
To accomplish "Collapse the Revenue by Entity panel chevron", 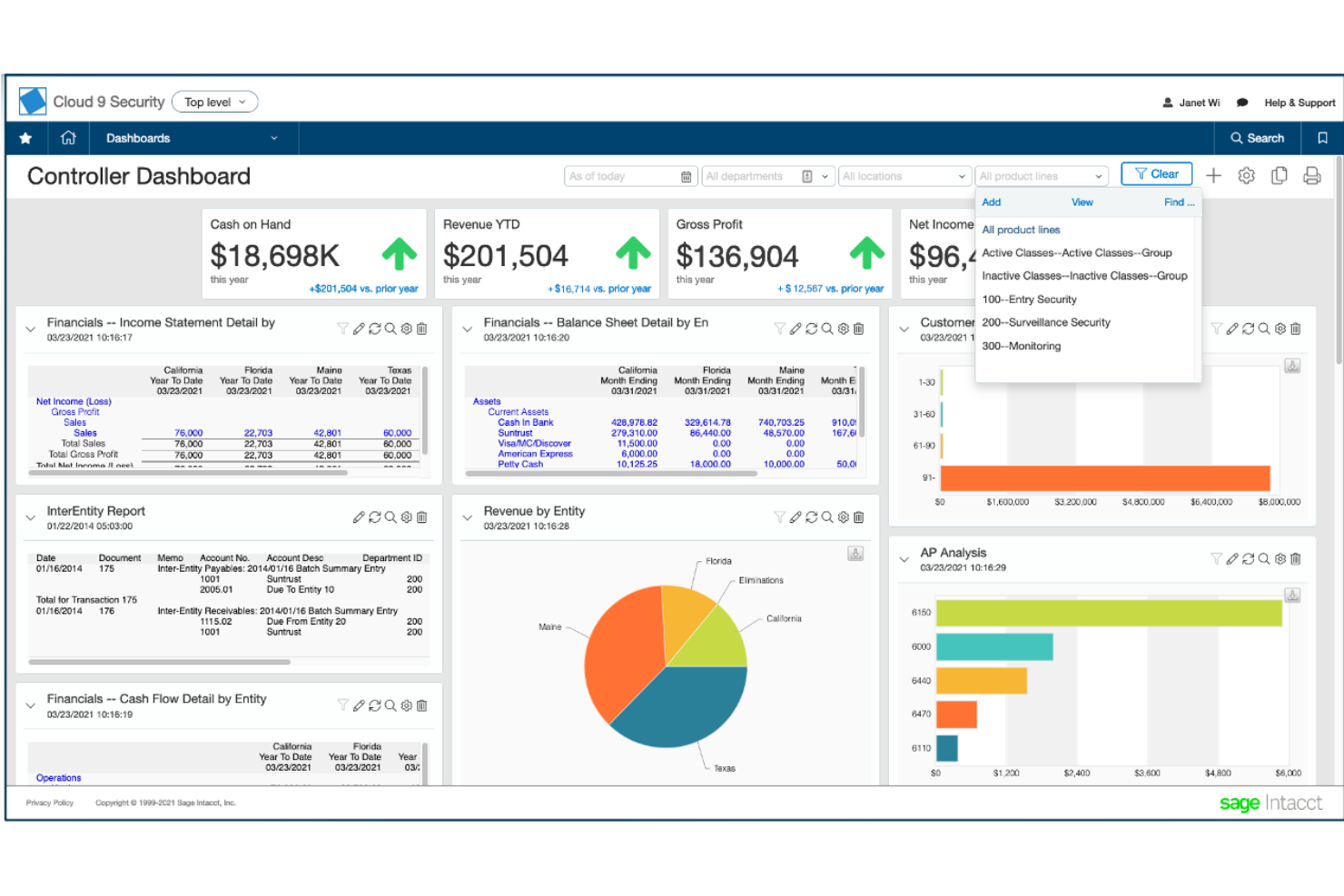I will click(467, 517).
